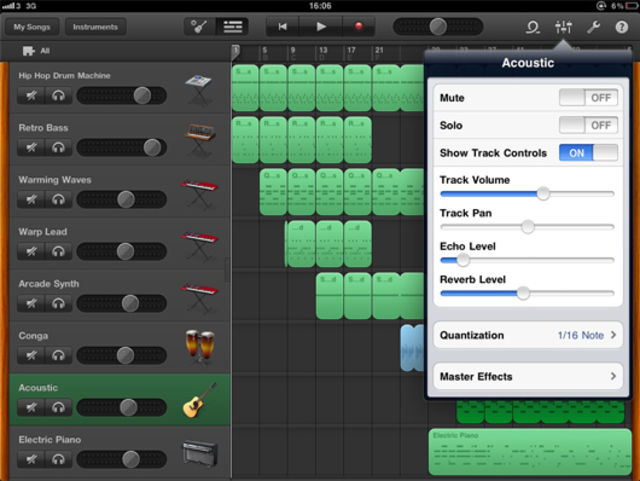This screenshot has width=640, height=481.
Task: Open the track mixer settings icon
Action: (563, 27)
